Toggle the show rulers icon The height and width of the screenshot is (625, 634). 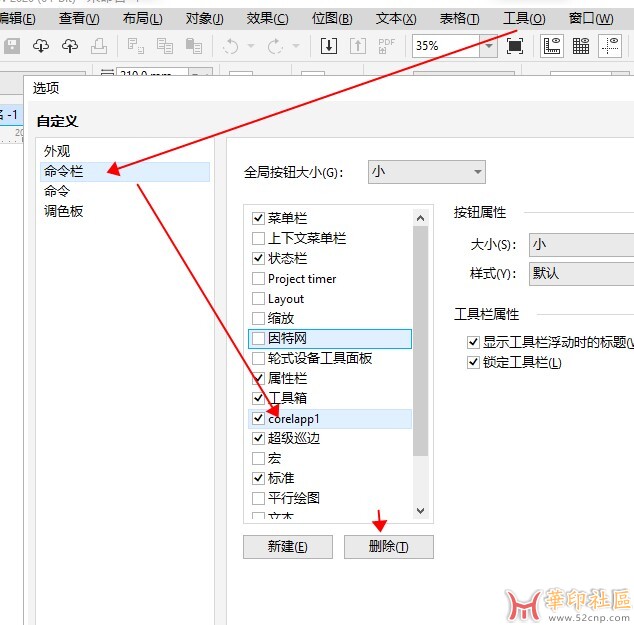click(x=552, y=46)
